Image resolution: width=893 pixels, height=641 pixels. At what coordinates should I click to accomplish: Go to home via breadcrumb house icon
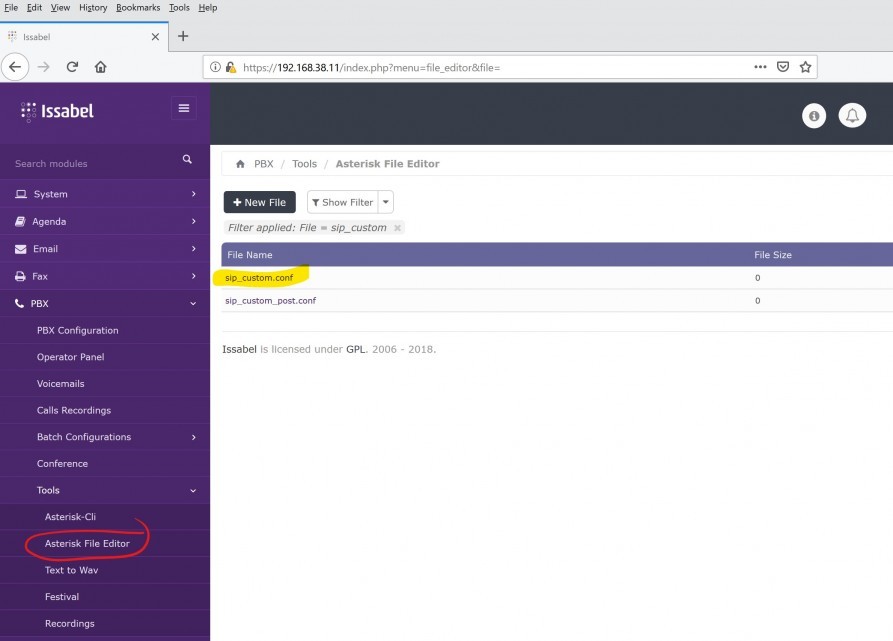click(240, 164)
